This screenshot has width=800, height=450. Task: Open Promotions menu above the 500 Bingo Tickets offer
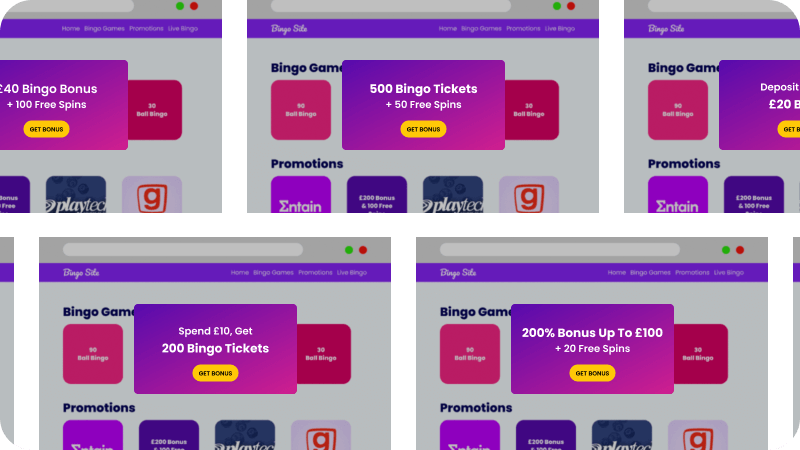pyautogui.click(x=523, y=28)
